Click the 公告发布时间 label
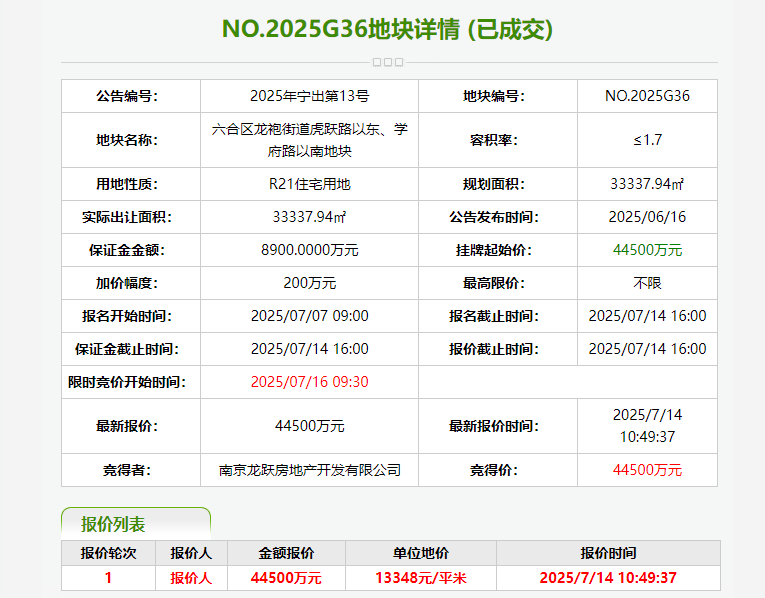 (x=494, y=217)
